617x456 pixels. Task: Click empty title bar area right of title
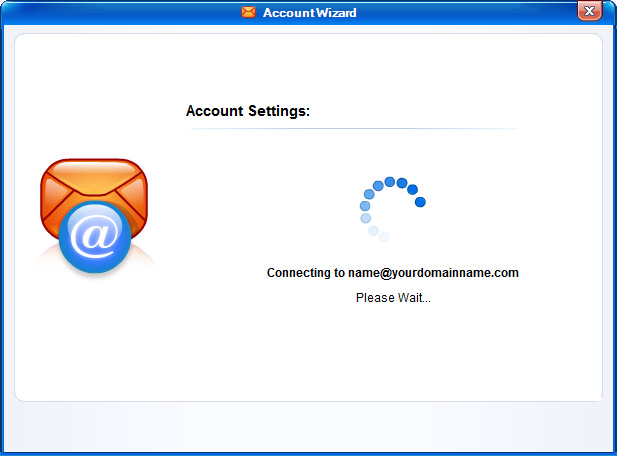(x=460, y=12)
